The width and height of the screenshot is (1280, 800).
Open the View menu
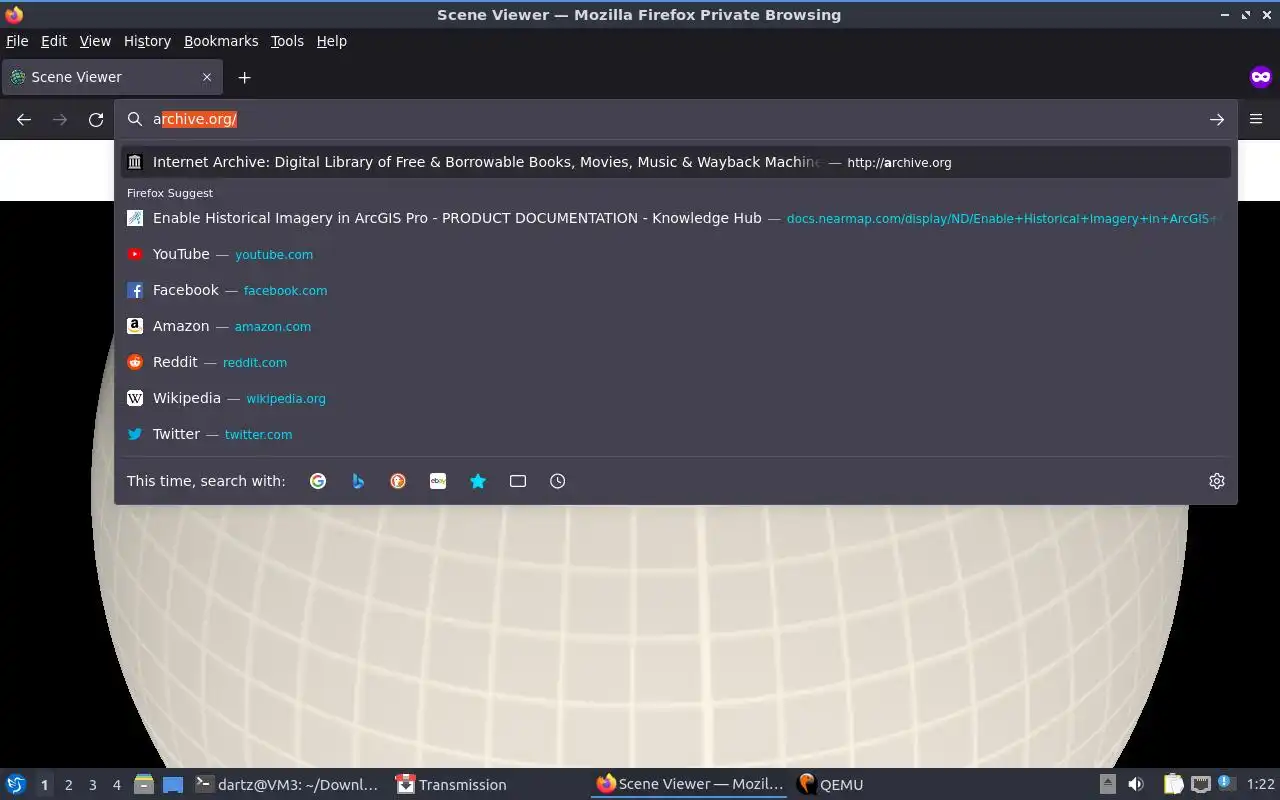95,41
